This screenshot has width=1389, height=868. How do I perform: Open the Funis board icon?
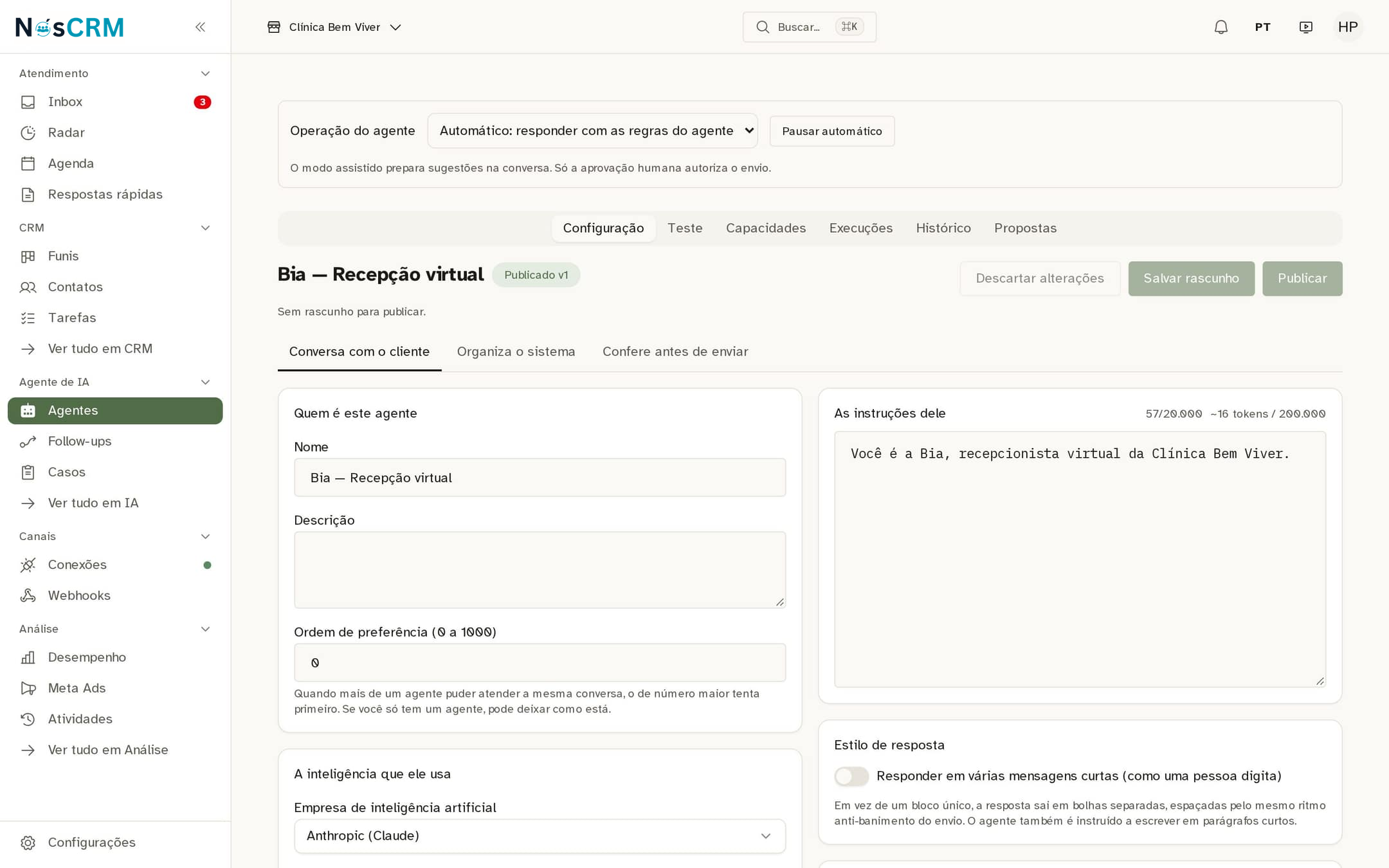[x=28, y=256]
